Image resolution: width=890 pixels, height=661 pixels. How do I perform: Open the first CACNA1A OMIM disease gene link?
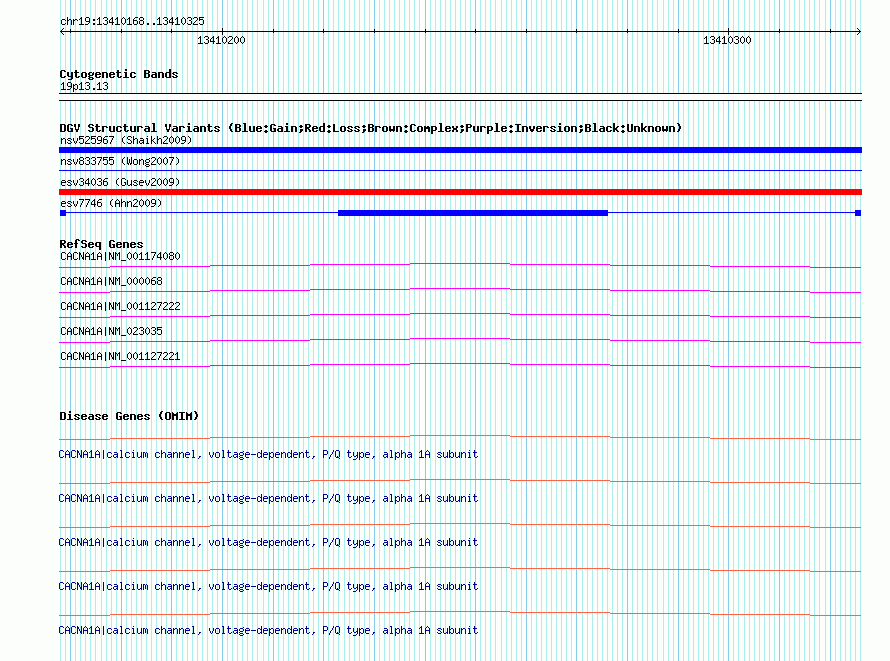tap(268, 454)
